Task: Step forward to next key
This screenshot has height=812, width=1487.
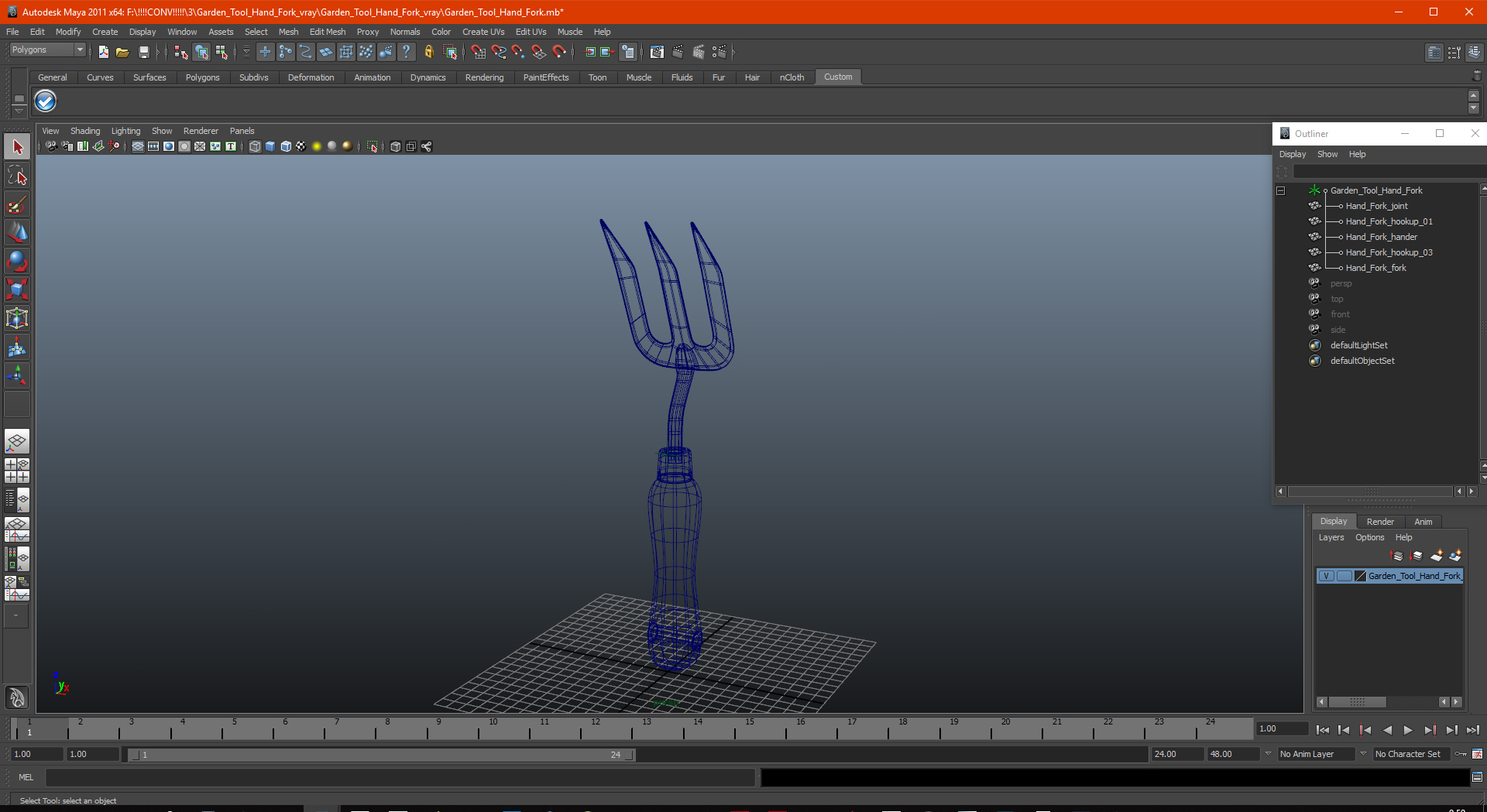Action: (1430, 730)
